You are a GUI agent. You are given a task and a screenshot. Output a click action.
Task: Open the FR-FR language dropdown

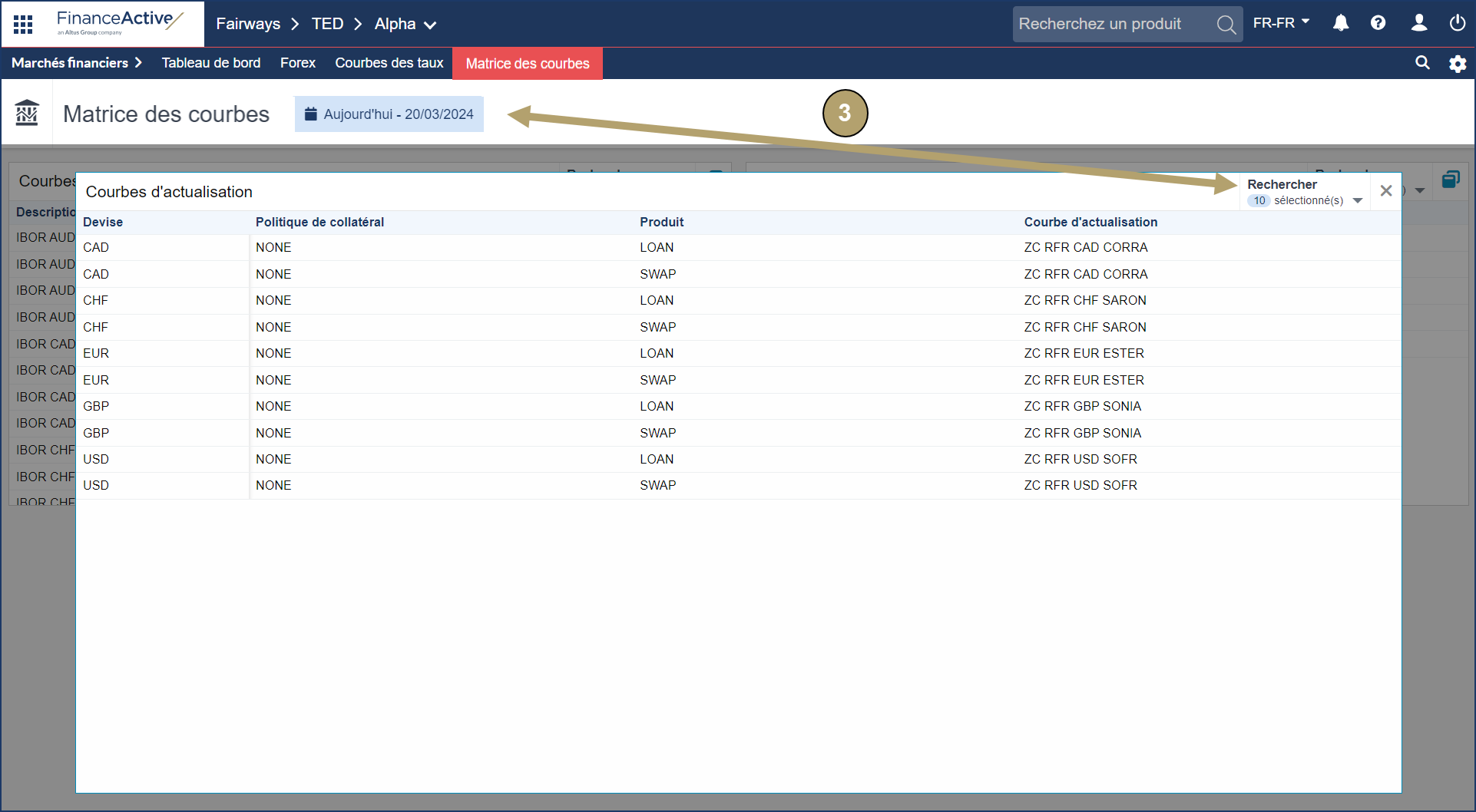[1280, 23]
